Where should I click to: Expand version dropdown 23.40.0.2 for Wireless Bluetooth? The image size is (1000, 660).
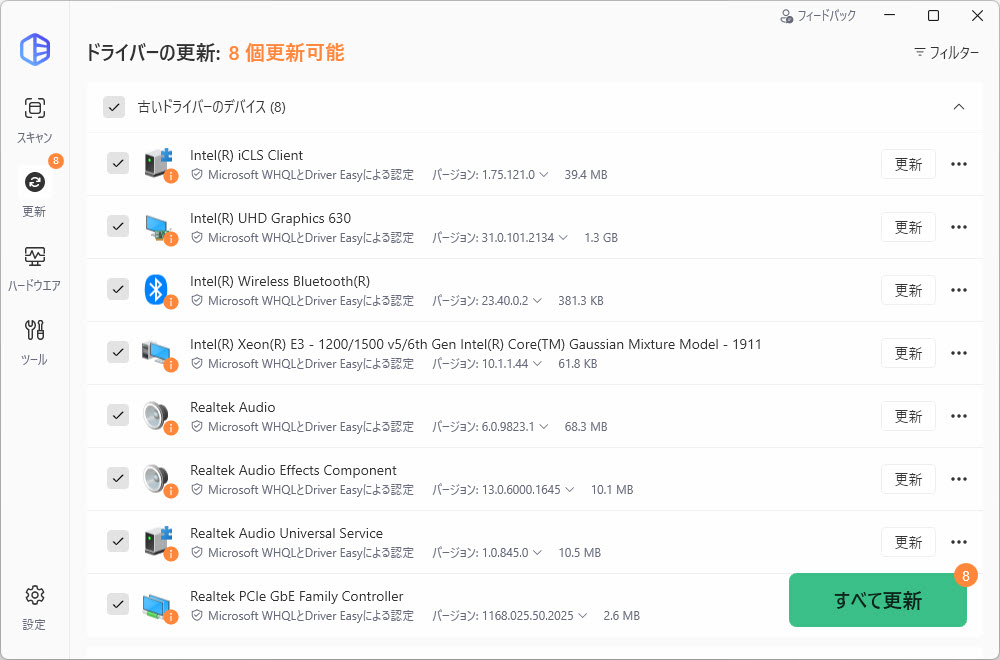538,301
